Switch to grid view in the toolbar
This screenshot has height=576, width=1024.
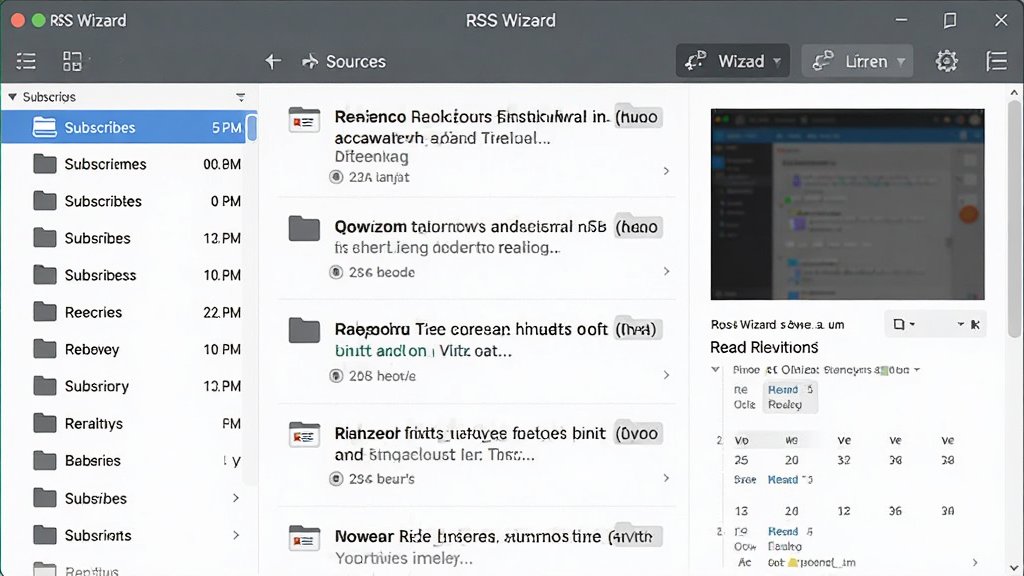click(72, 61)
